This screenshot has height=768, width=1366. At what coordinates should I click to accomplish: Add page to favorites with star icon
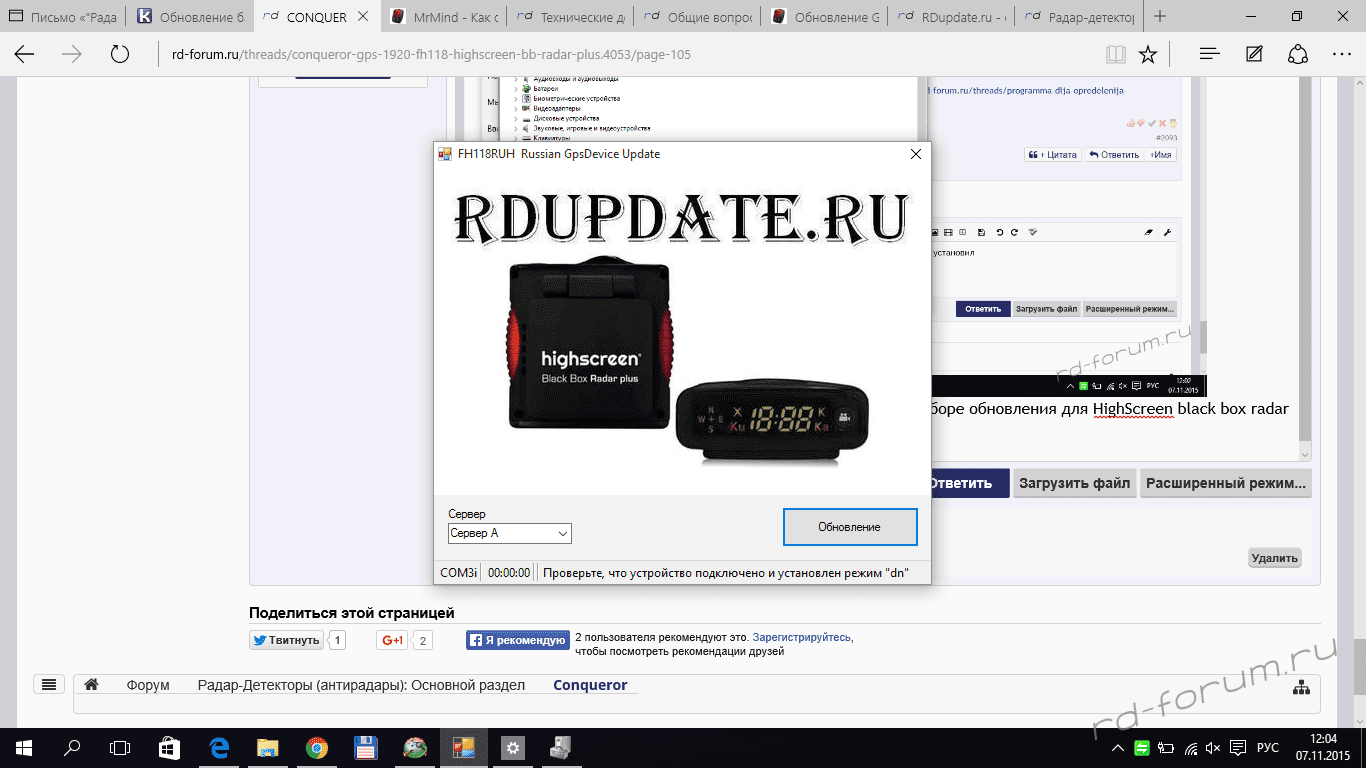point(1148,55)
